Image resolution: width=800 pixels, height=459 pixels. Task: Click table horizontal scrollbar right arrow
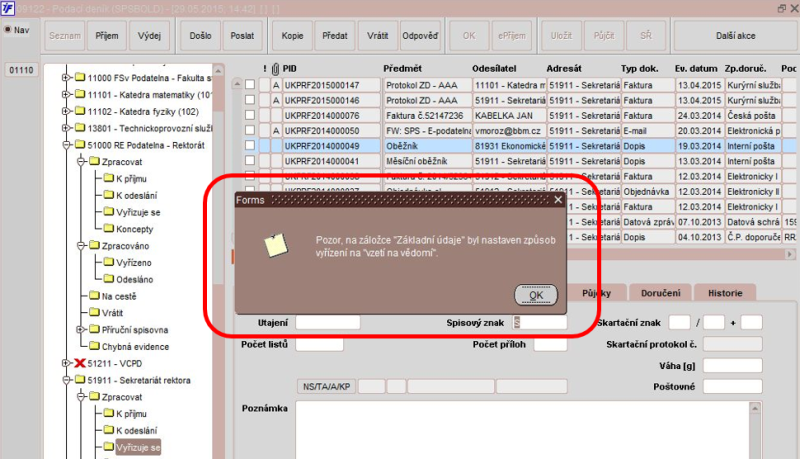[790, 254]
